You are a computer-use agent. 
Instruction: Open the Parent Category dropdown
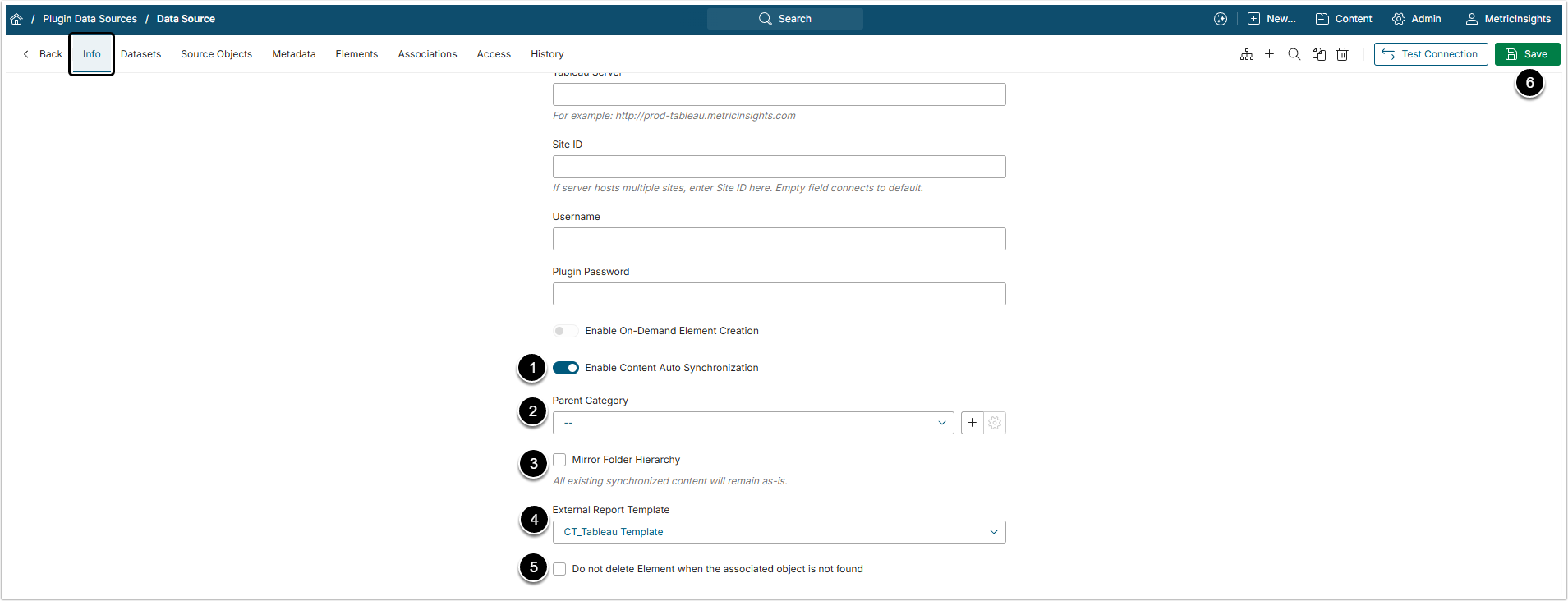tap(752, 423)
